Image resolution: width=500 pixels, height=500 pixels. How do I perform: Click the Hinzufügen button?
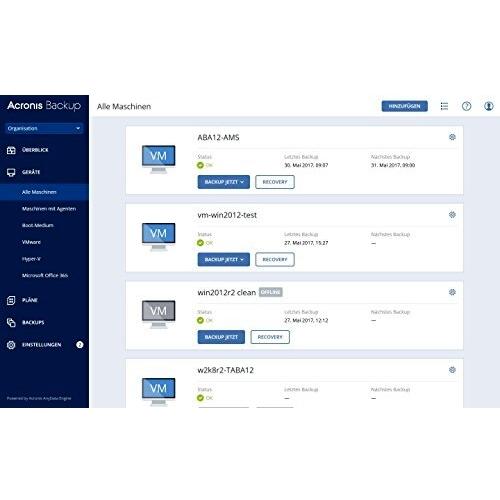coord(404,106)
